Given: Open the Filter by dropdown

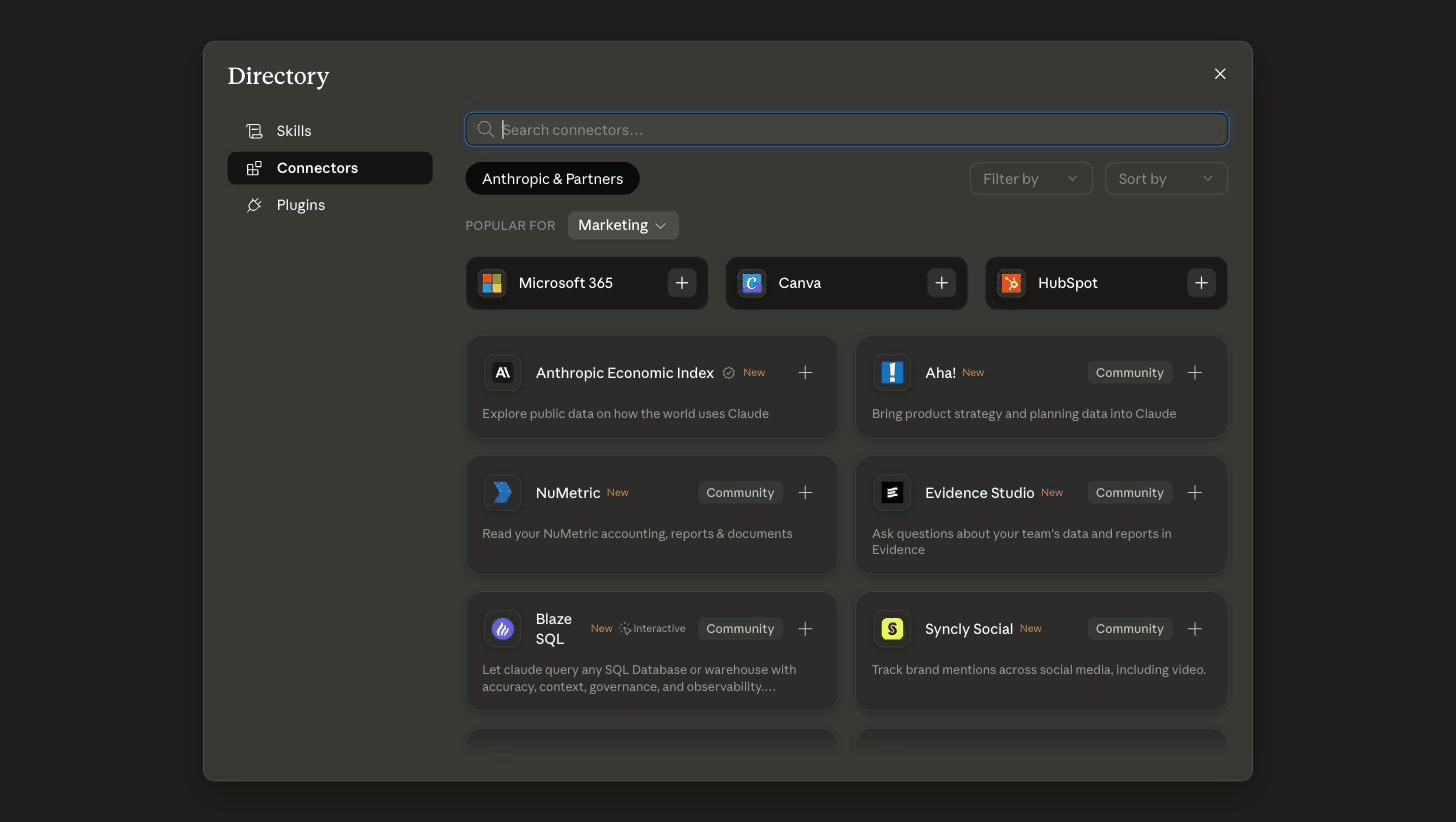Looking at the screenshot, I should [1031, 179].
